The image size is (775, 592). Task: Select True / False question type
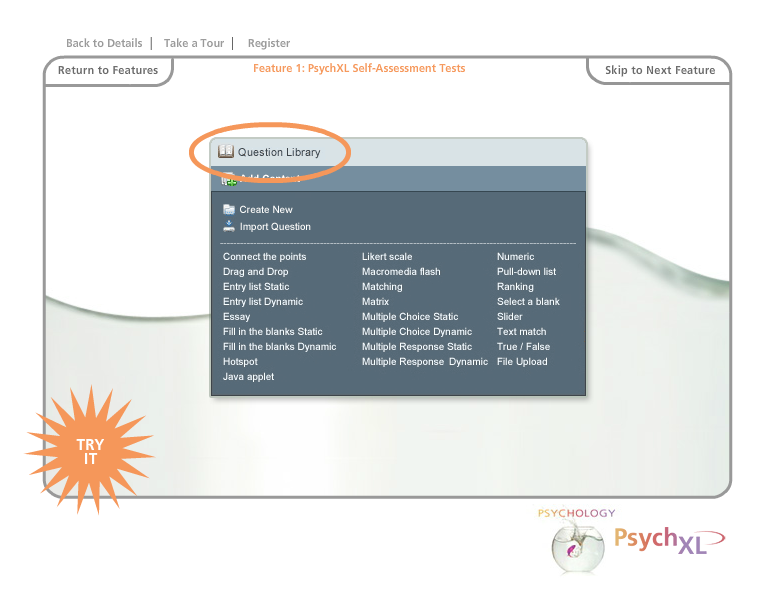pos(523,346)
